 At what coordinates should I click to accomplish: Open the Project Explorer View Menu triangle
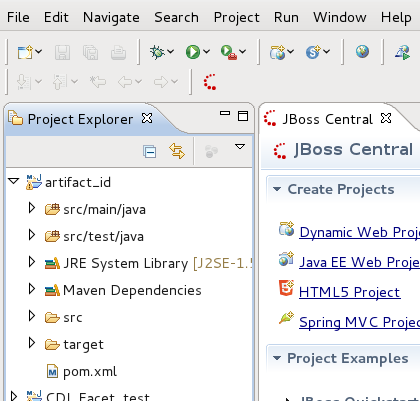coord(240,147)
